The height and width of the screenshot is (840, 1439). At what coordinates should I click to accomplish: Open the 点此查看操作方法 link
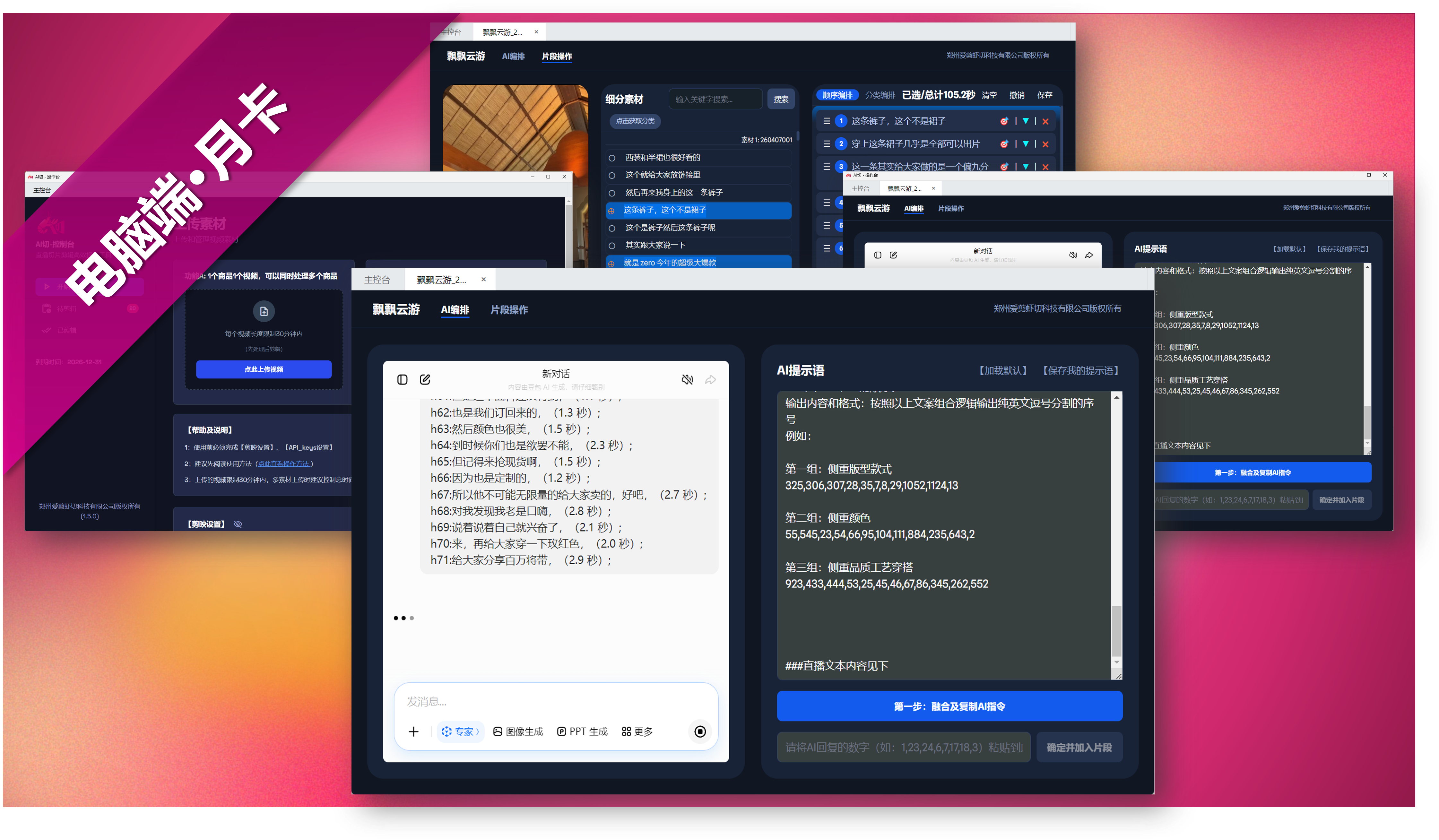click(x=284, y=464)
